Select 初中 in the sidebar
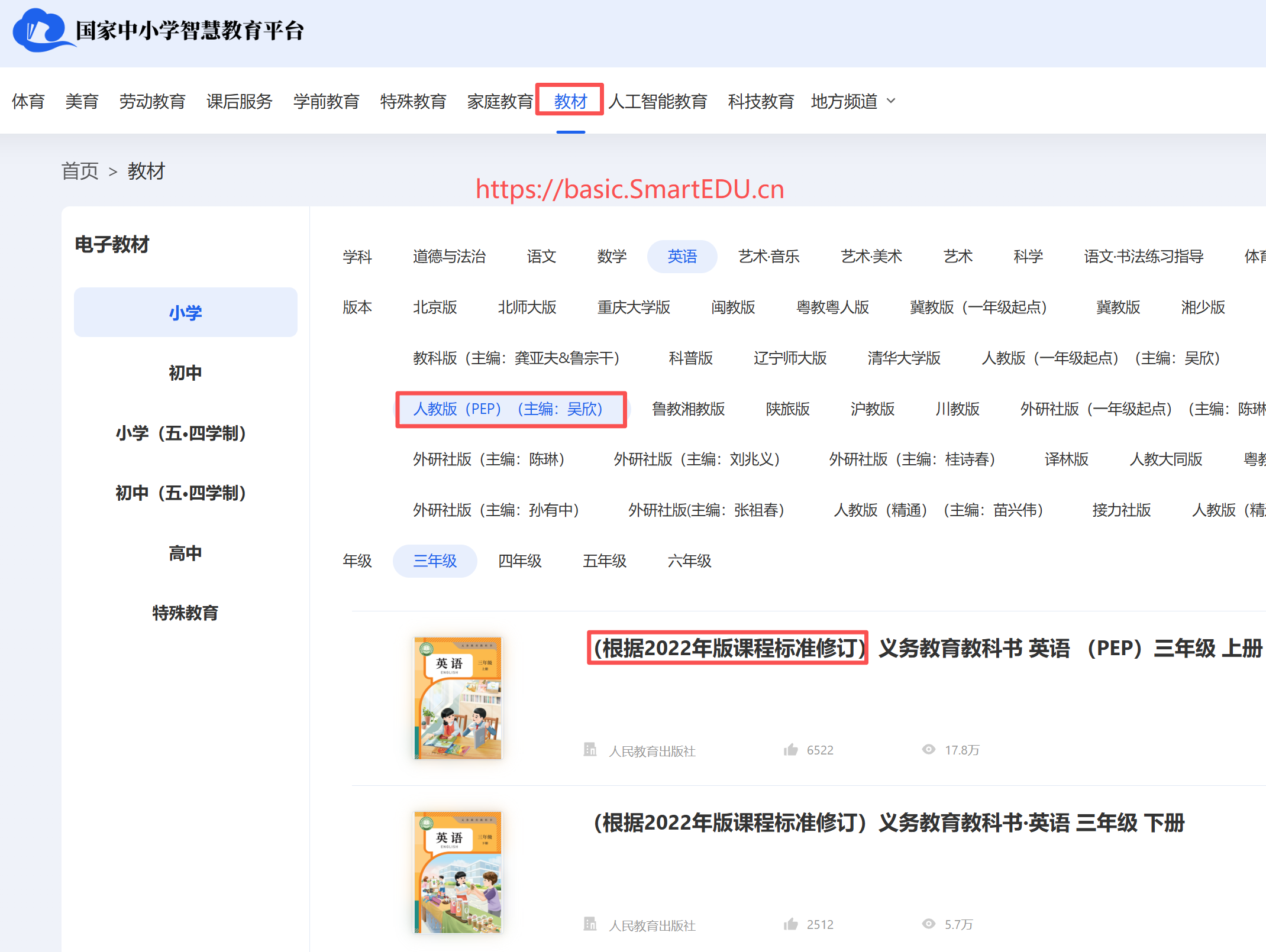The height and width of the screenshot is (952, 1266). (185, 373)
